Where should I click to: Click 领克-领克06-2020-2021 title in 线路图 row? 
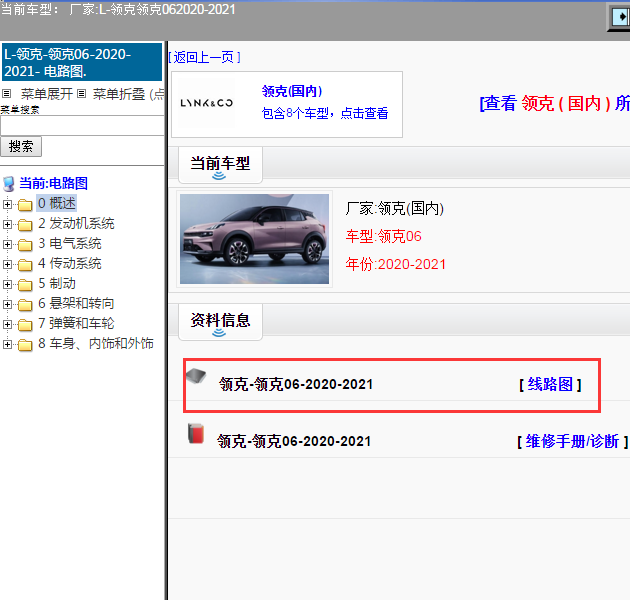(x=296, y=385)
